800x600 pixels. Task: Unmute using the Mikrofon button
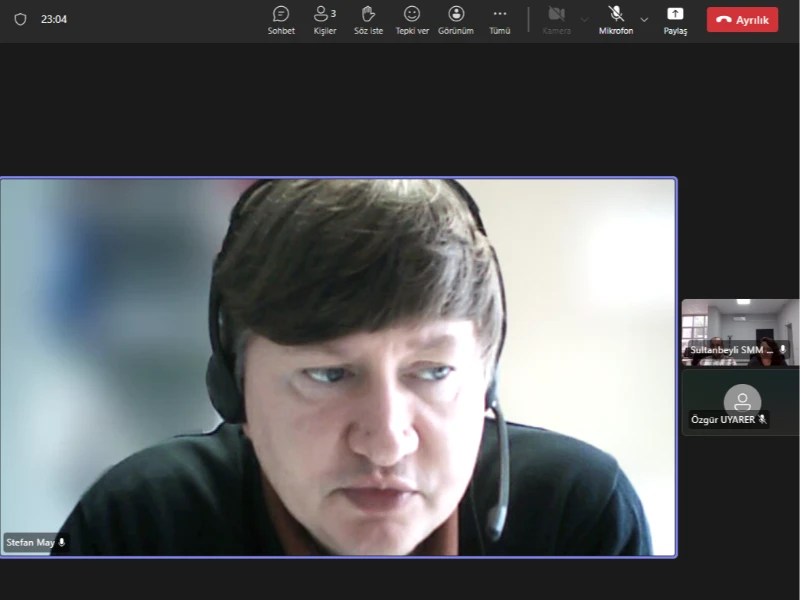[x=616, y=19]
